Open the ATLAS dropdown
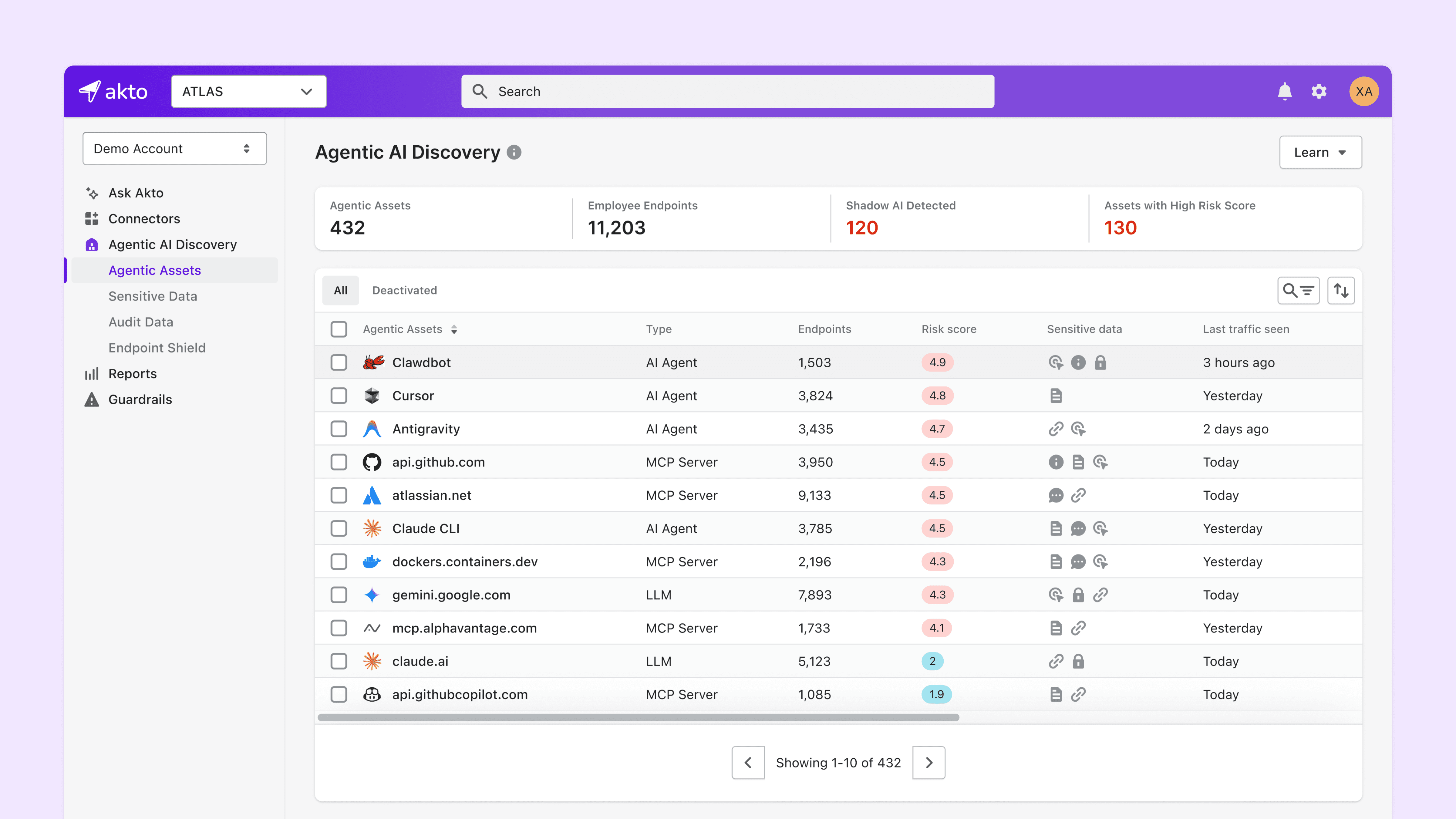This screenshot has height=819, width=1456. click(249, 92)
